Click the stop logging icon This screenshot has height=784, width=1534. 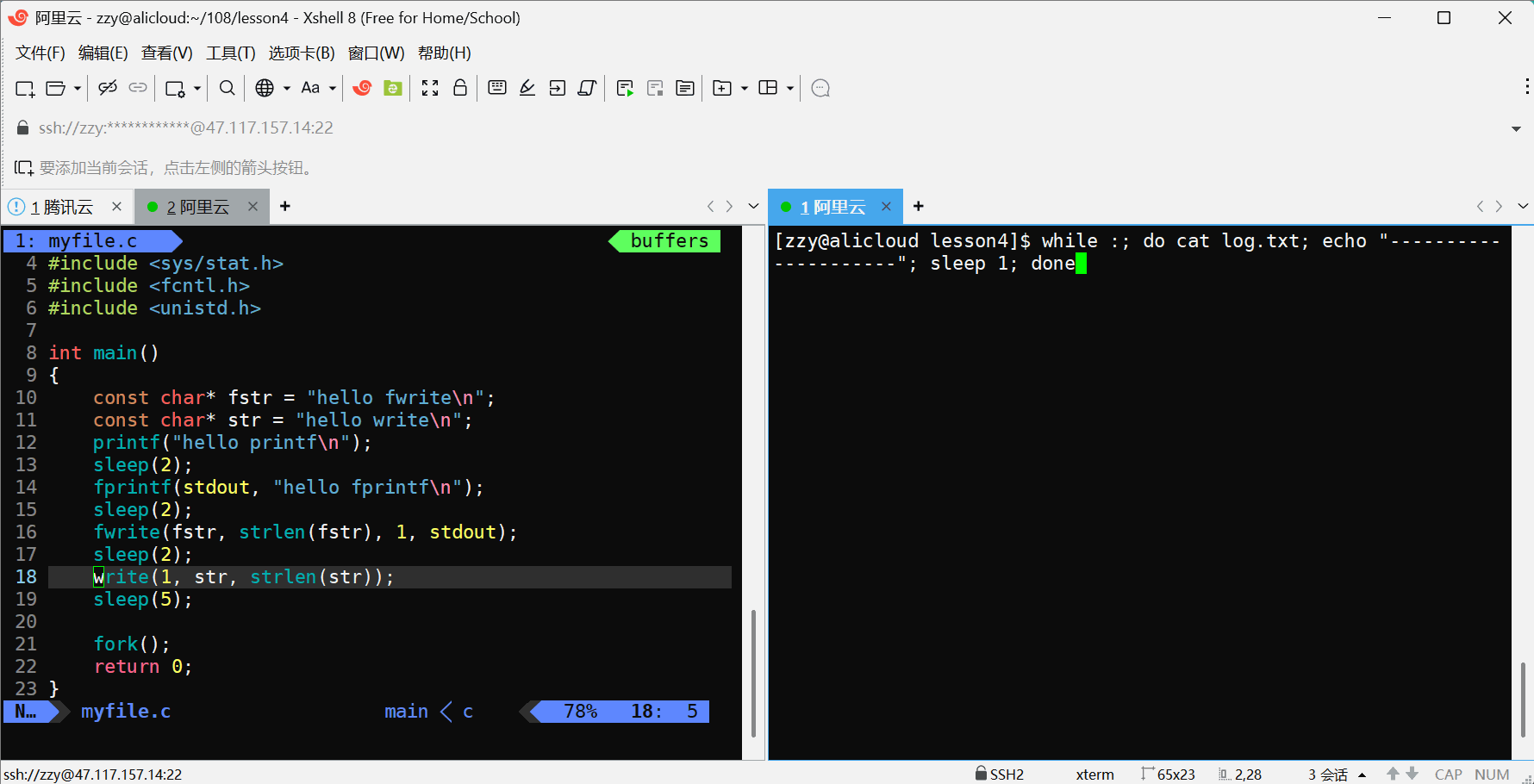coord(655,88)
